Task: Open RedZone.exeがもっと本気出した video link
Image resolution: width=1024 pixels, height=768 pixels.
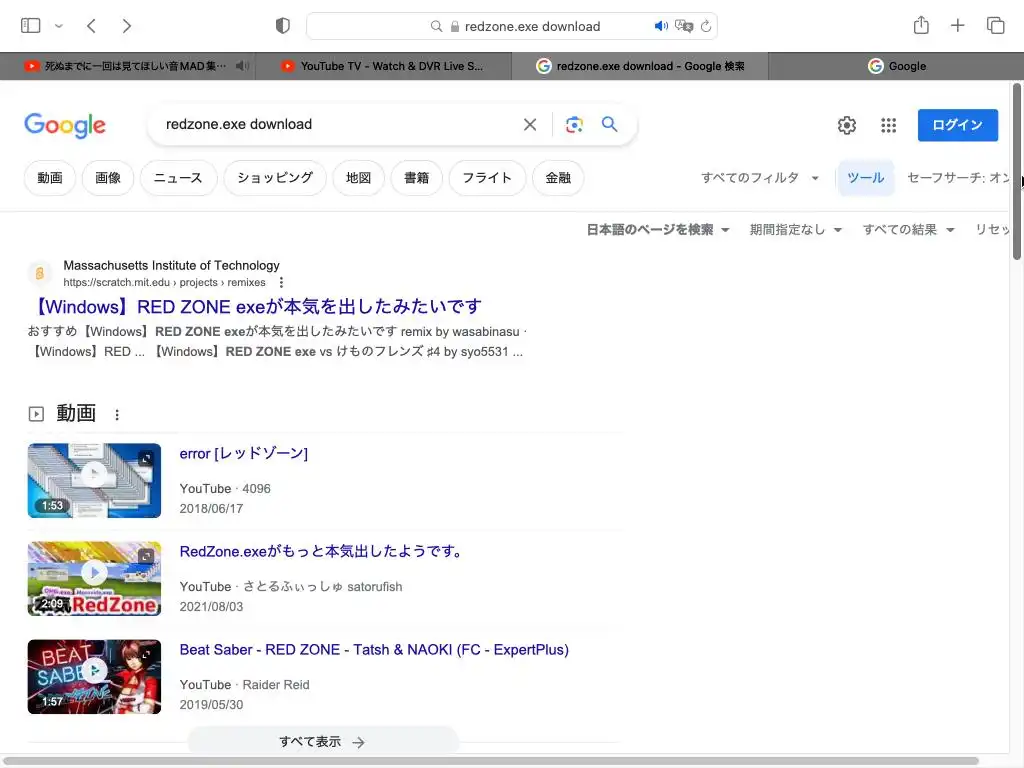Action: tap(322, 551)
